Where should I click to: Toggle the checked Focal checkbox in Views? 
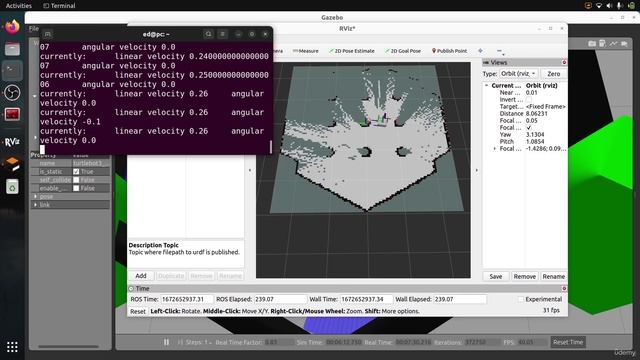[529, 128]
